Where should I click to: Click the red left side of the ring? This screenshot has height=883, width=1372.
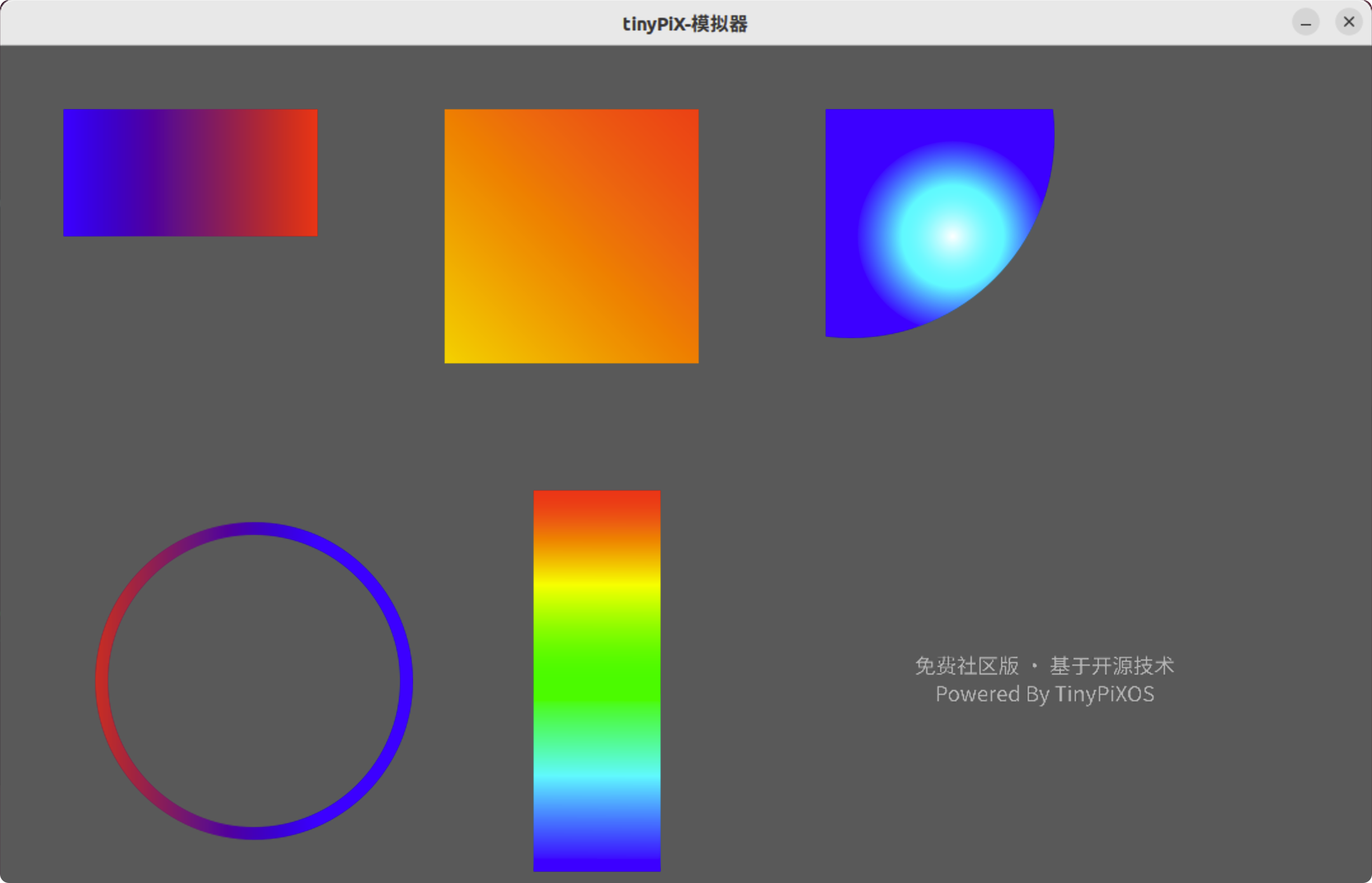coord(102,681)
